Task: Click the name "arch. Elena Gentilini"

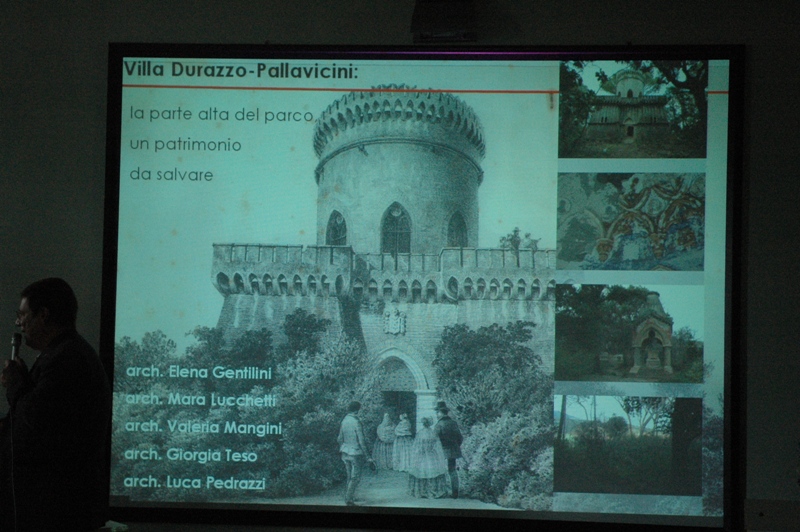Action: 199,372
